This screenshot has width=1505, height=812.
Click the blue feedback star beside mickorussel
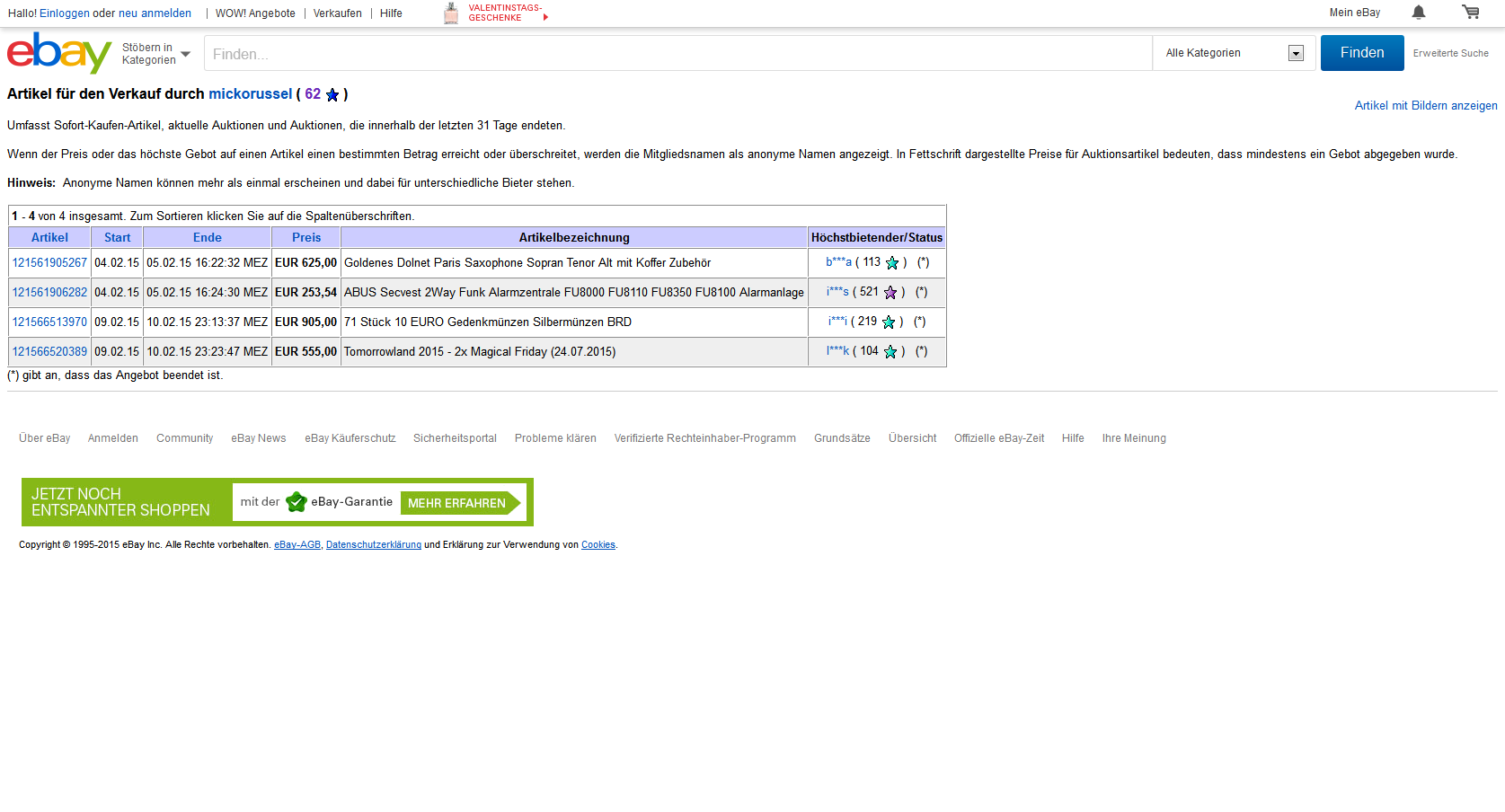coord(332,94)
